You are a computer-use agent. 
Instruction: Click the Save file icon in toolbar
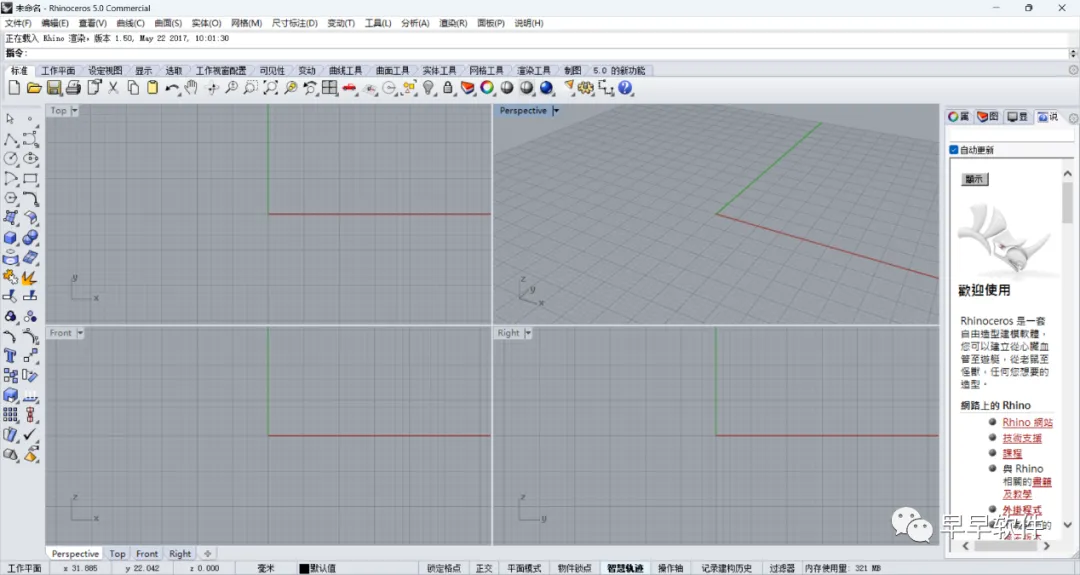click(54, 88)
